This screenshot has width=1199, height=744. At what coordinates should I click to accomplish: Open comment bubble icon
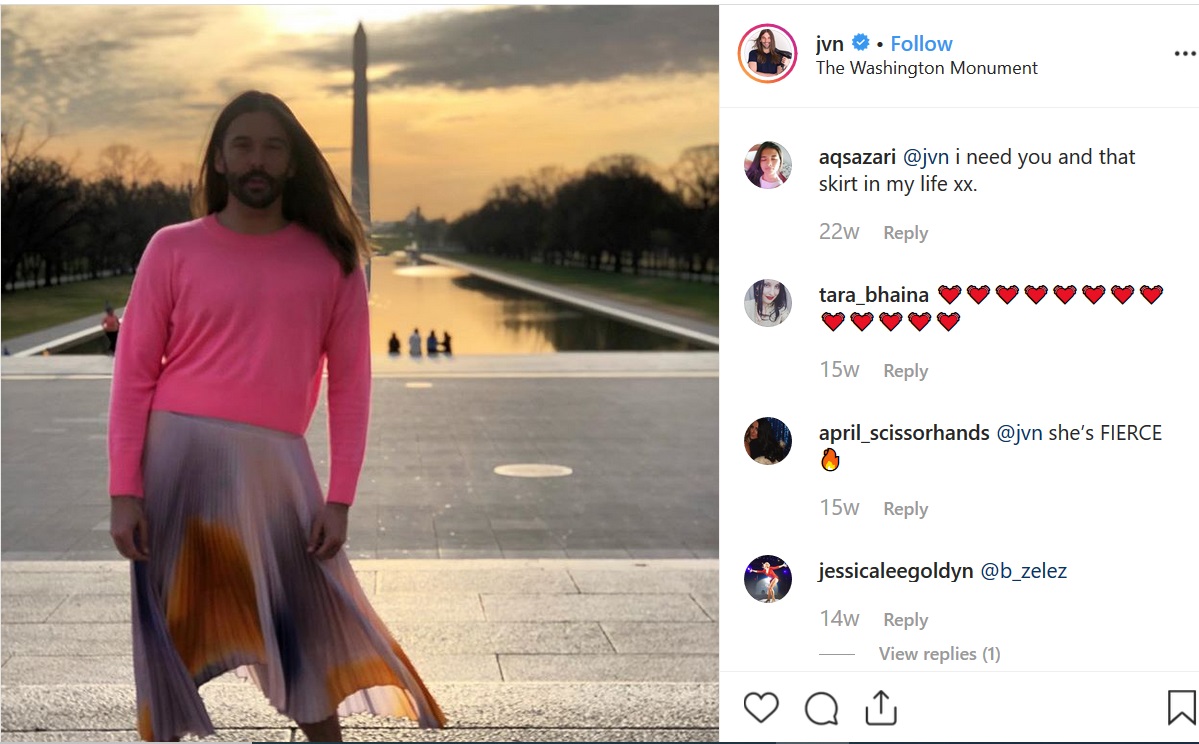pyautogui.click(x=821, y=708)
